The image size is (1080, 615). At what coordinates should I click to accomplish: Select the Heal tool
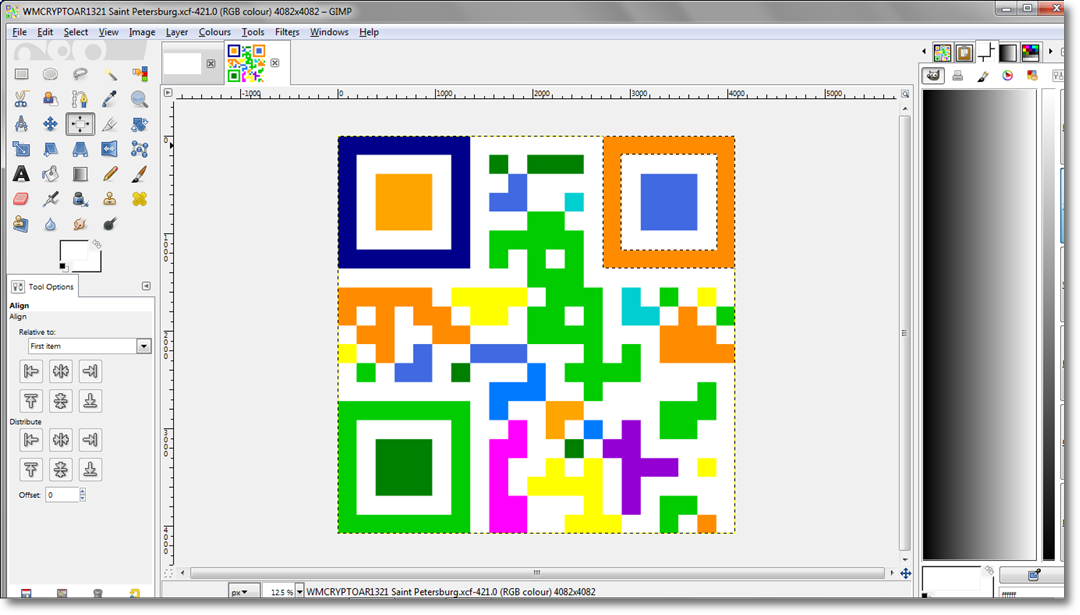tap(139, 199)
